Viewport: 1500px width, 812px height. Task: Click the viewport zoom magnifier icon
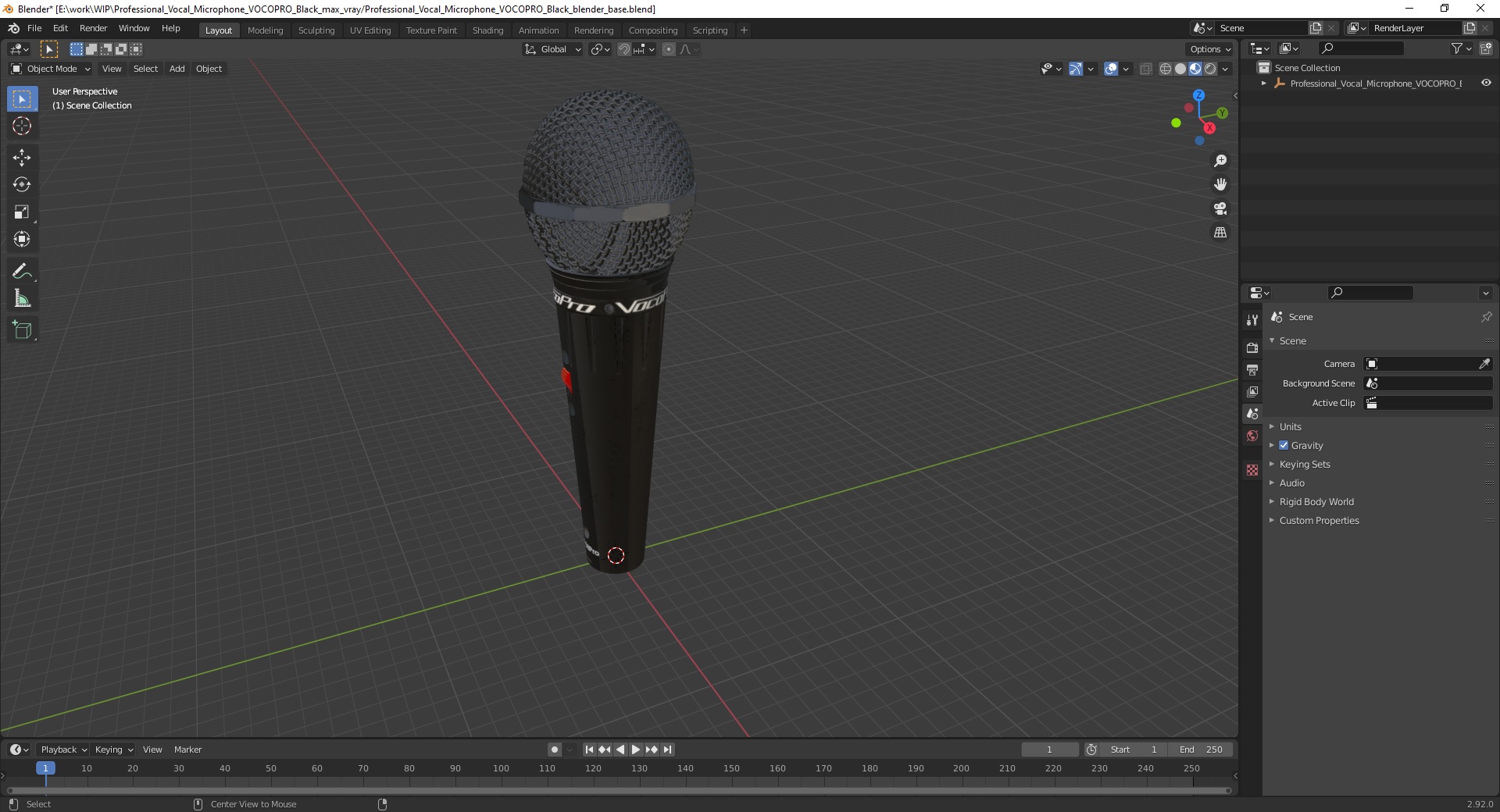pos(1220,161)
